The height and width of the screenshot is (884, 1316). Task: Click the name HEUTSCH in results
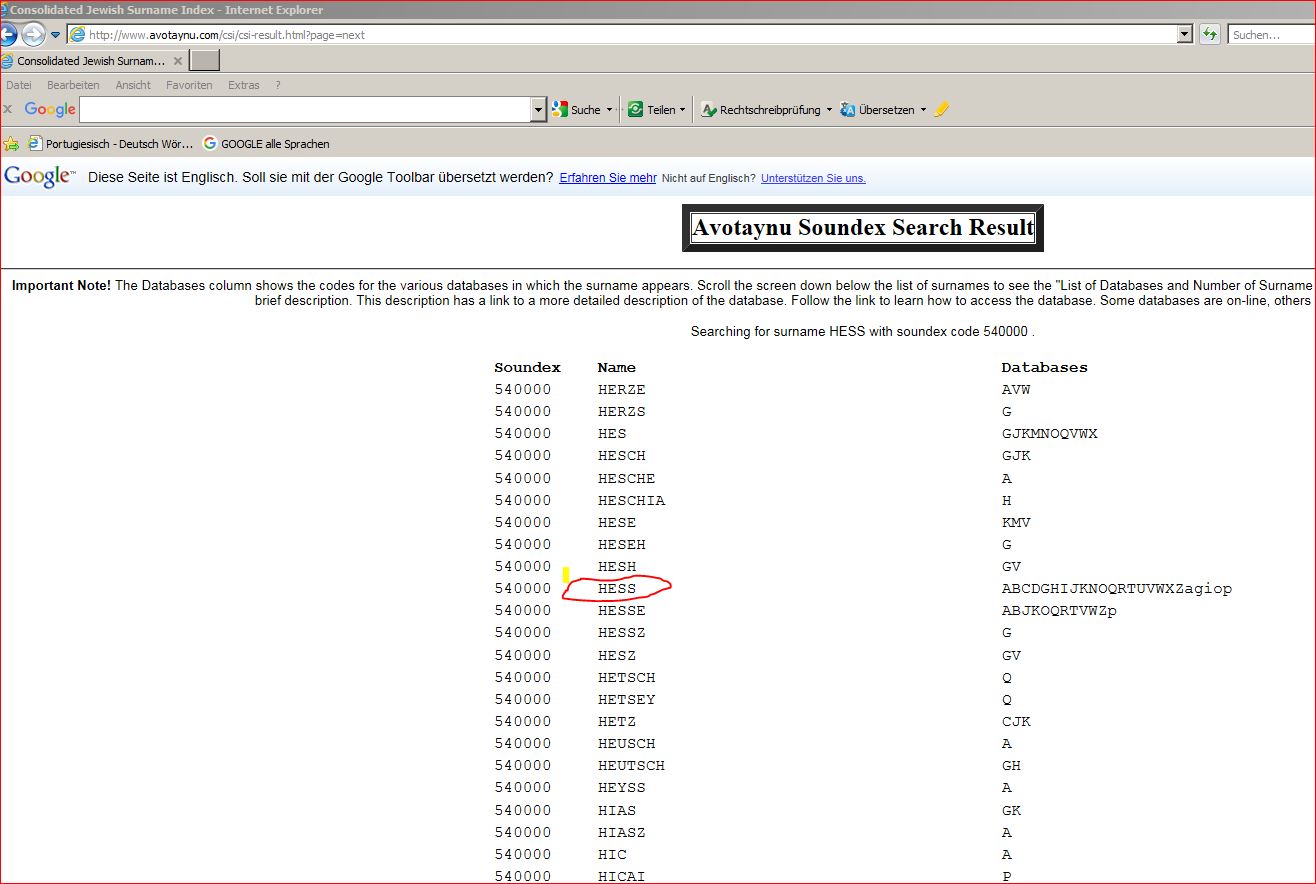click(631, 765)
